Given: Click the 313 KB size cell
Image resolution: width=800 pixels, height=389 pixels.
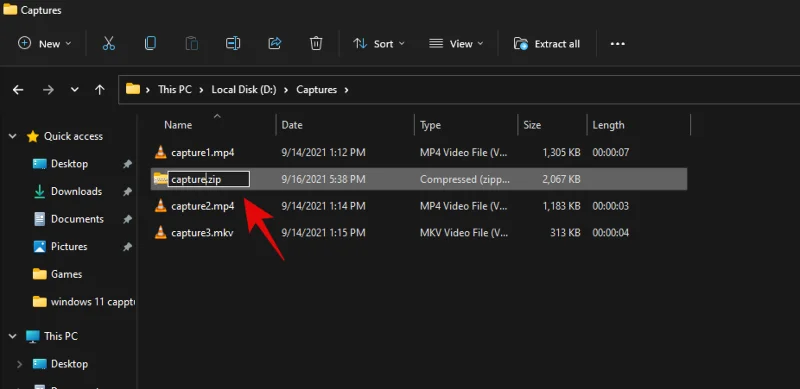Looking at the screenshot, I should 565,233.
